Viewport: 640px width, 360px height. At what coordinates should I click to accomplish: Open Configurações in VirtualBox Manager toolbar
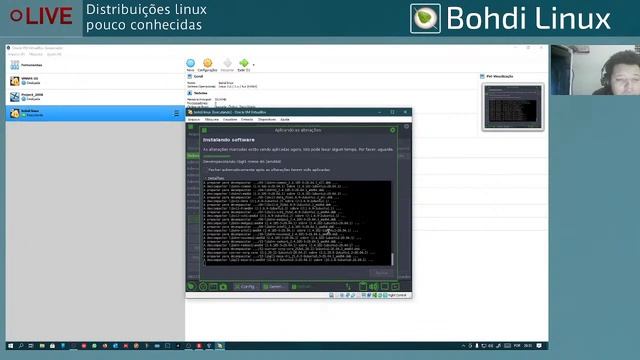(x=207, y=65)
